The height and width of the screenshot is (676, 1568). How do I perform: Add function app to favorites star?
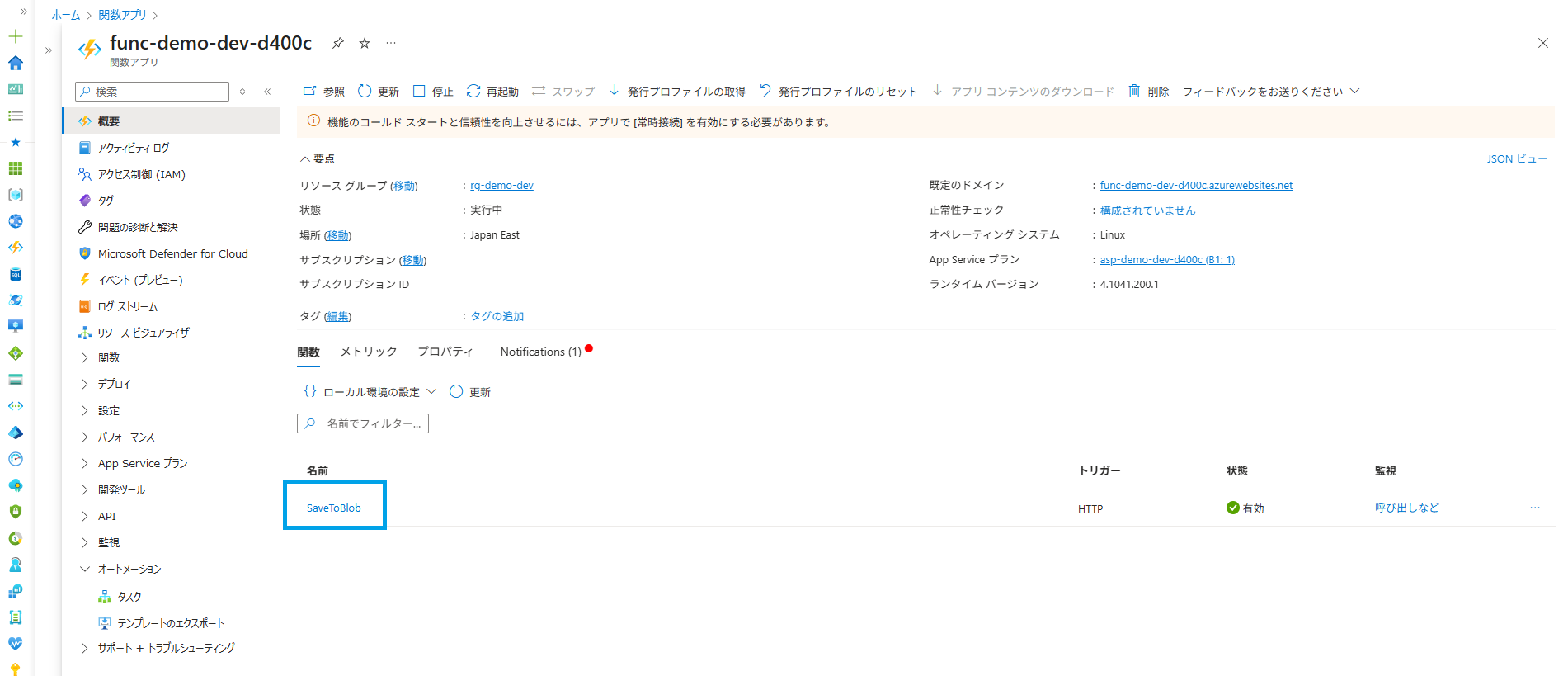[365, 43]
